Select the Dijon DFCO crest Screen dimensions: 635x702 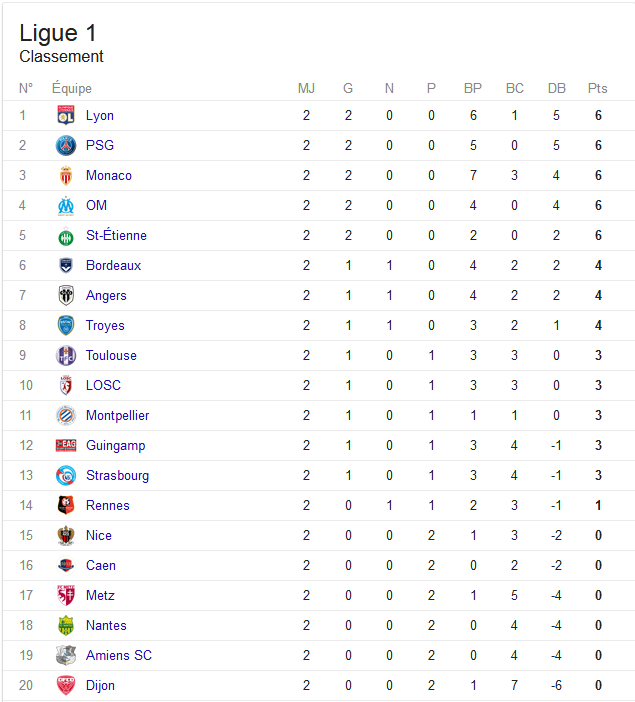[x=66, y=685]
